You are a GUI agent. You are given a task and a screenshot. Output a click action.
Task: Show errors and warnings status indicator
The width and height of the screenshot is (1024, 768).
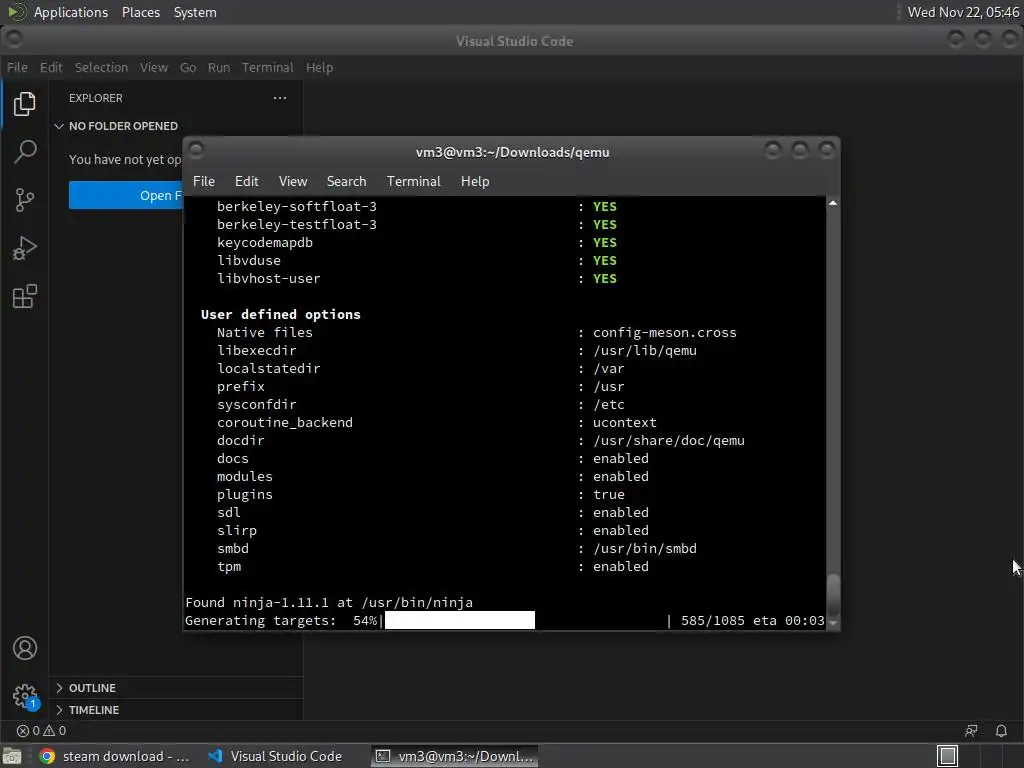pyautogui.click(x=41, y=731)
